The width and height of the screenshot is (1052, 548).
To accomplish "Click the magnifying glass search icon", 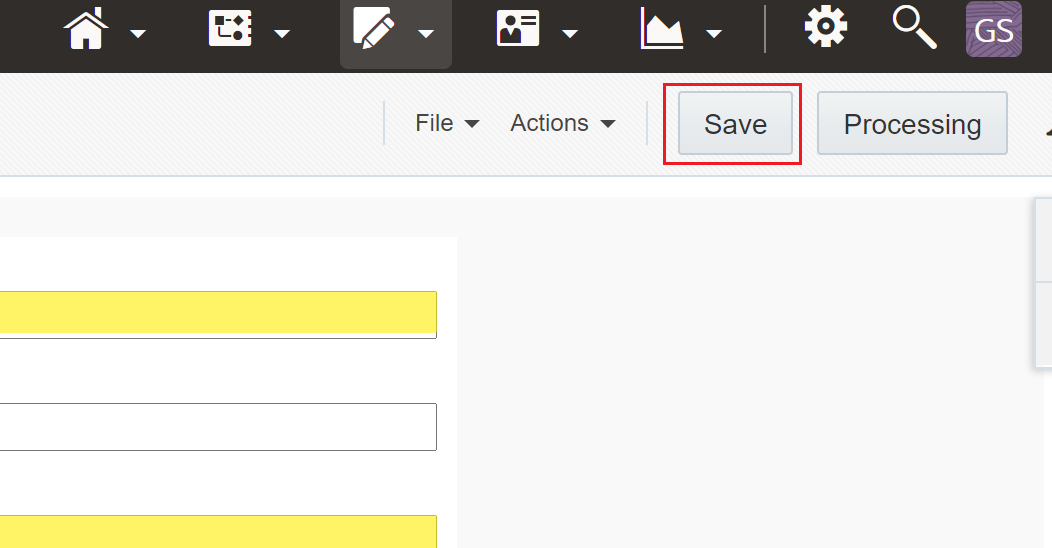I will coord(914,28).
